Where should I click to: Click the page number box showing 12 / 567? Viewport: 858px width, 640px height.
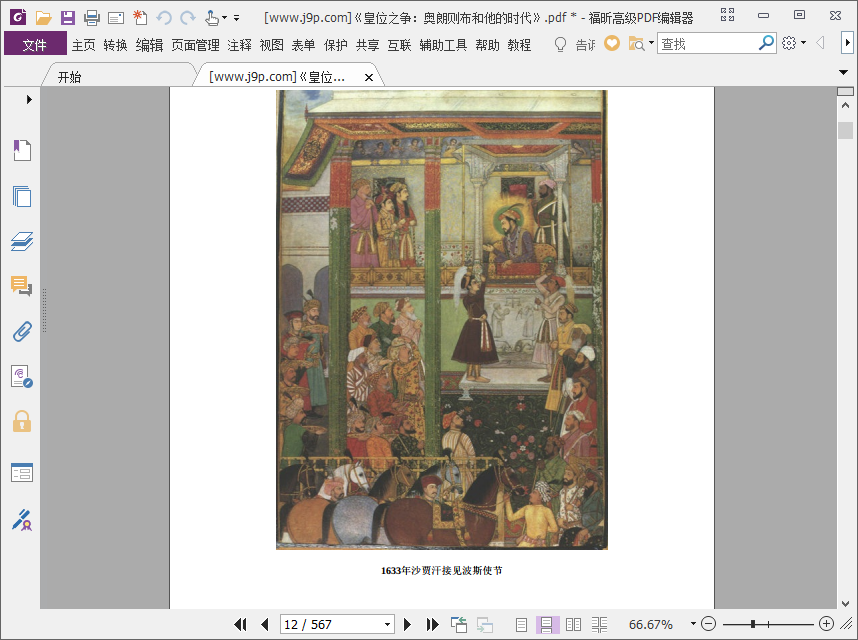(x=330, y=624)
